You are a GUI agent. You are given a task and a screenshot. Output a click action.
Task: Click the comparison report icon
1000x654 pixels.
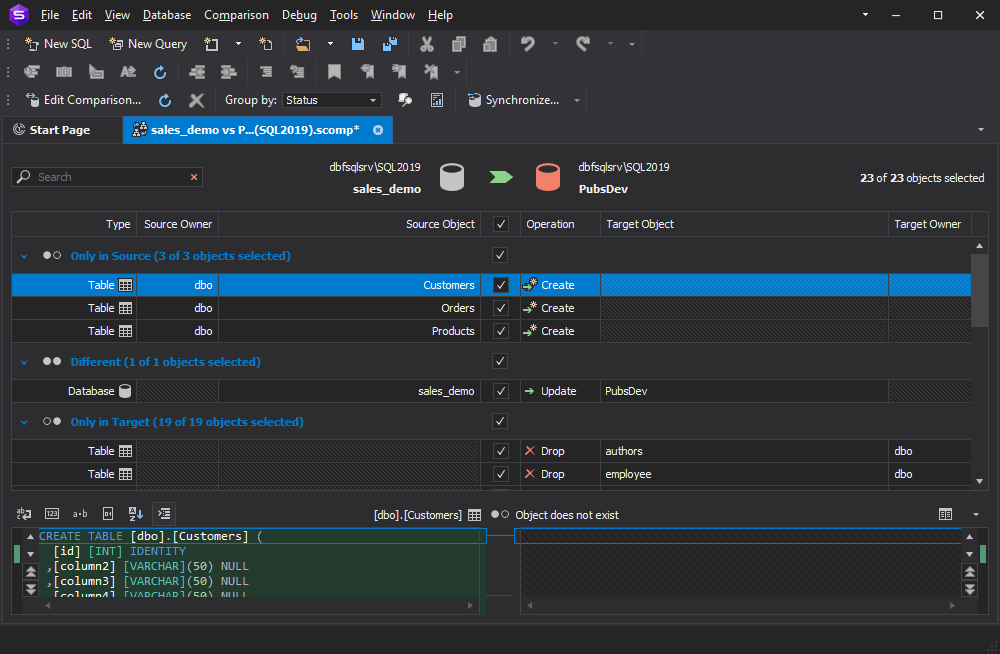click(x=437, y=100)
